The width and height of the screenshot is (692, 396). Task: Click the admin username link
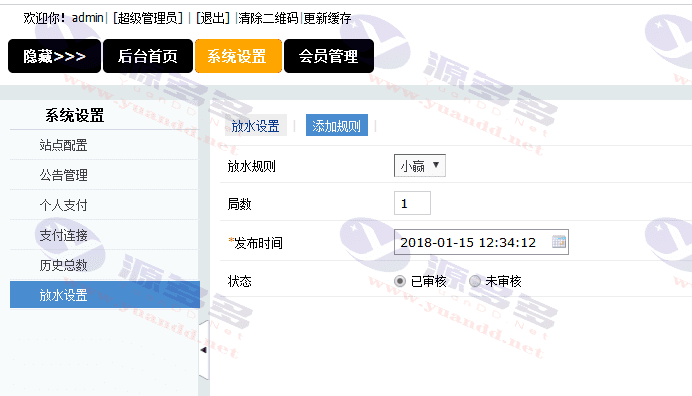(87, 18)
